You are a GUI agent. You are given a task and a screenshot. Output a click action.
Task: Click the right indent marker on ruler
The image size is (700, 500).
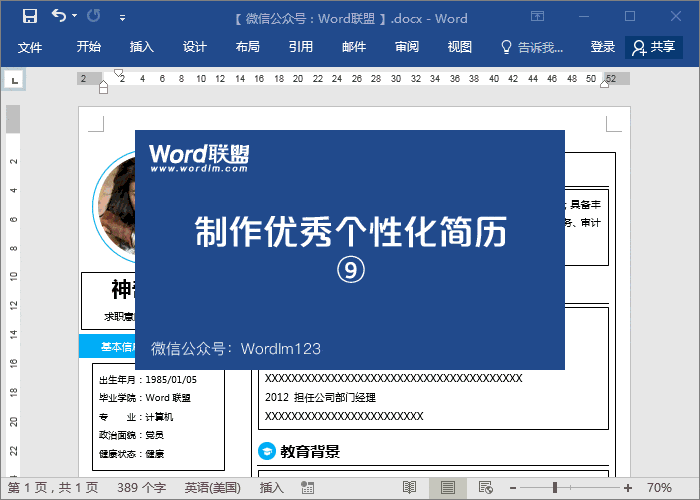pos(604,83)
